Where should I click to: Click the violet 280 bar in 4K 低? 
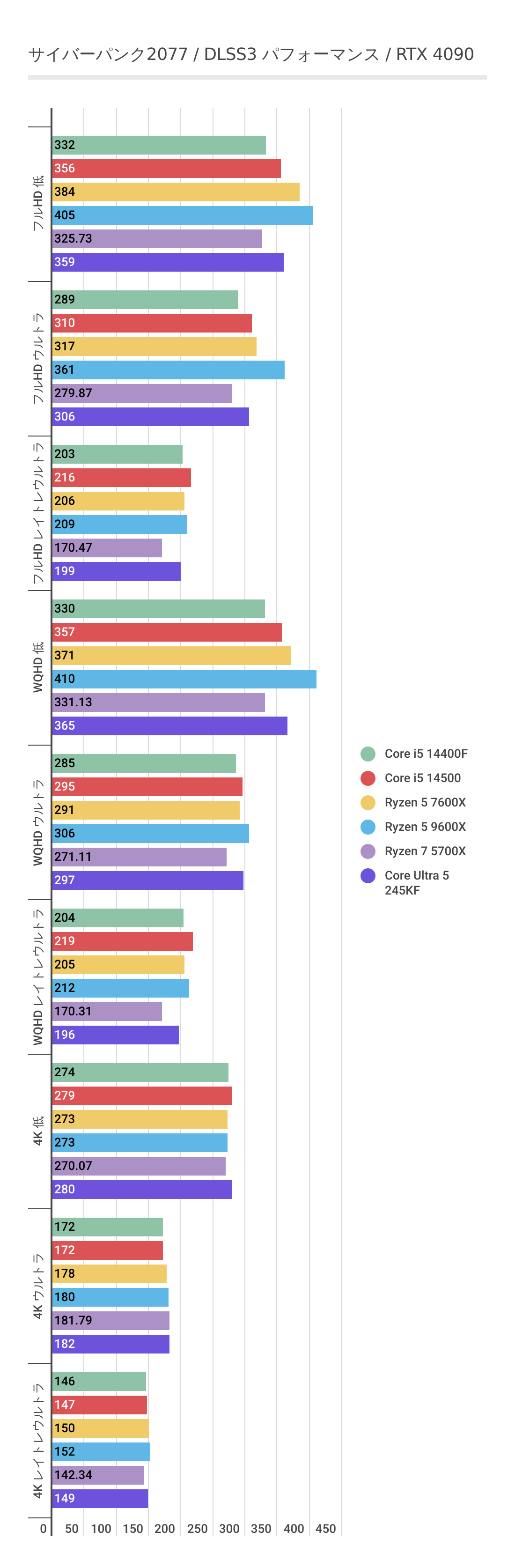pos(142,1190)
